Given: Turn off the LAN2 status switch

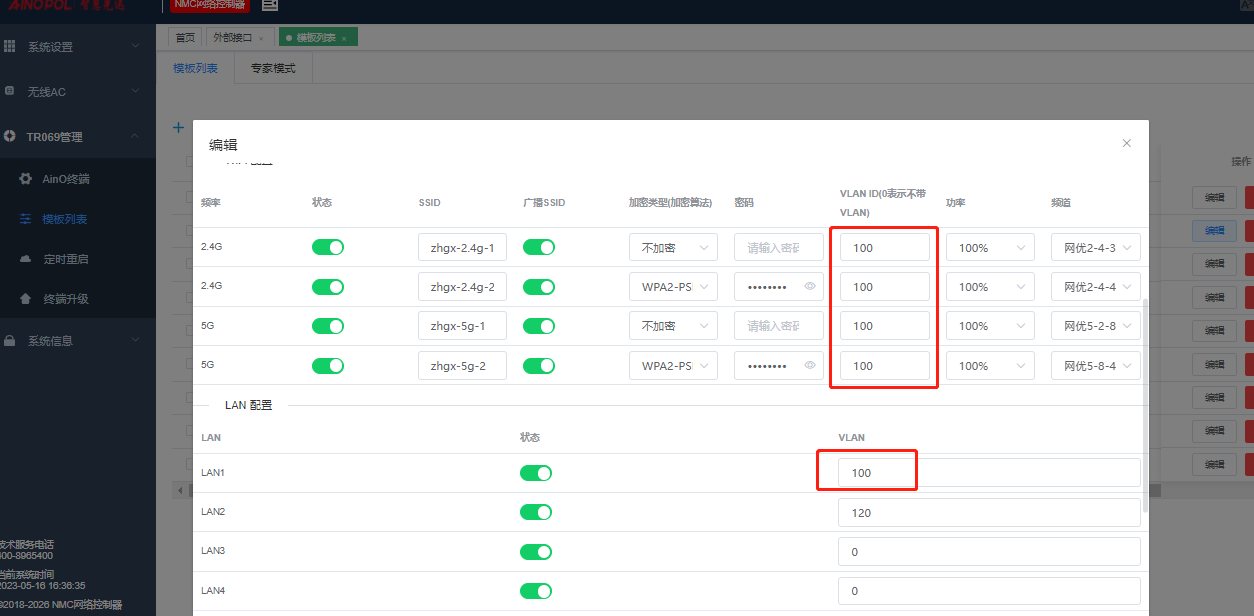Looking at the screenshot, I should pos(536,512).
